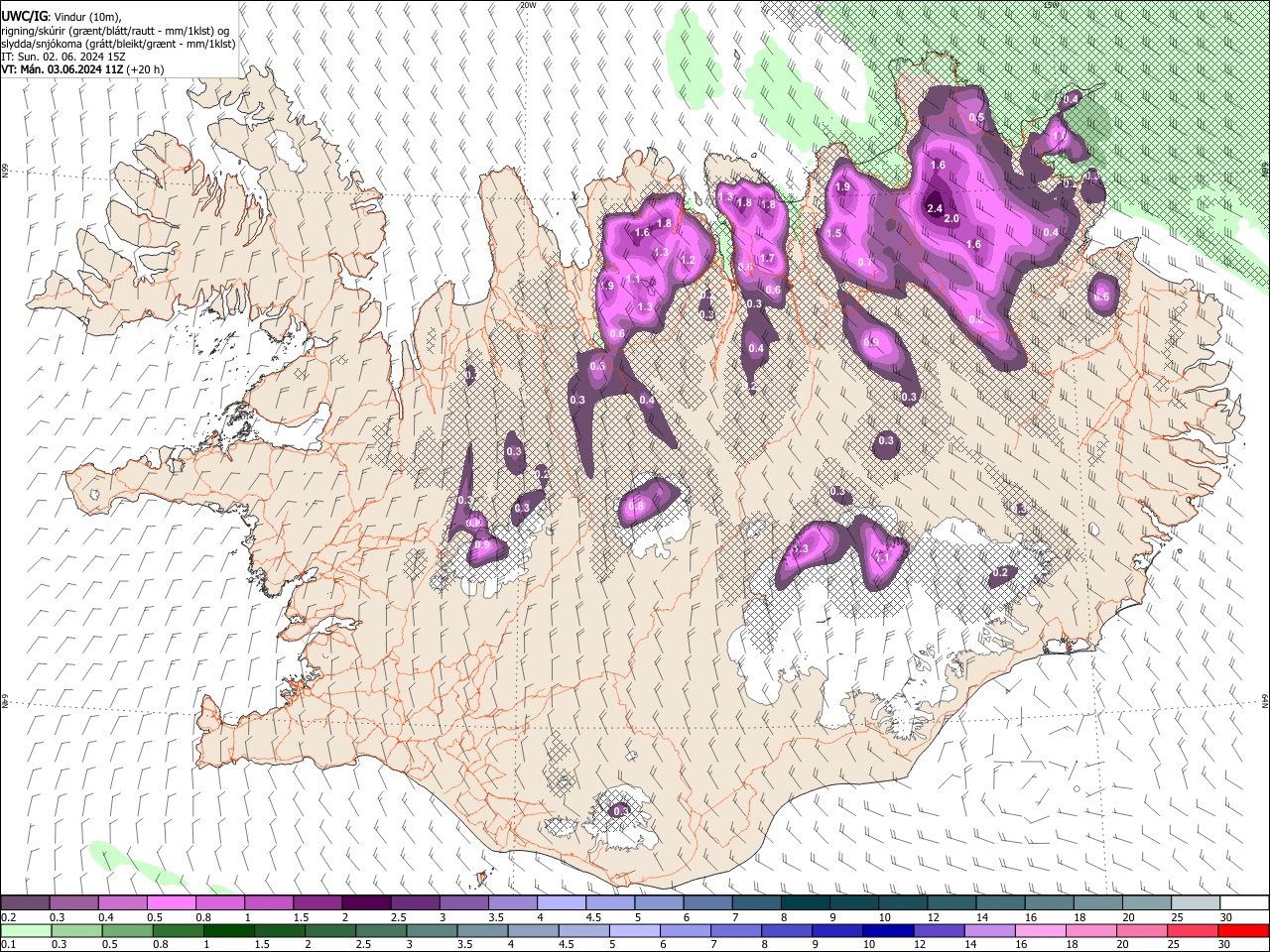Click the deep blue 10–12 rain legend swatch

pyautogui.click(x=888, y=931)
